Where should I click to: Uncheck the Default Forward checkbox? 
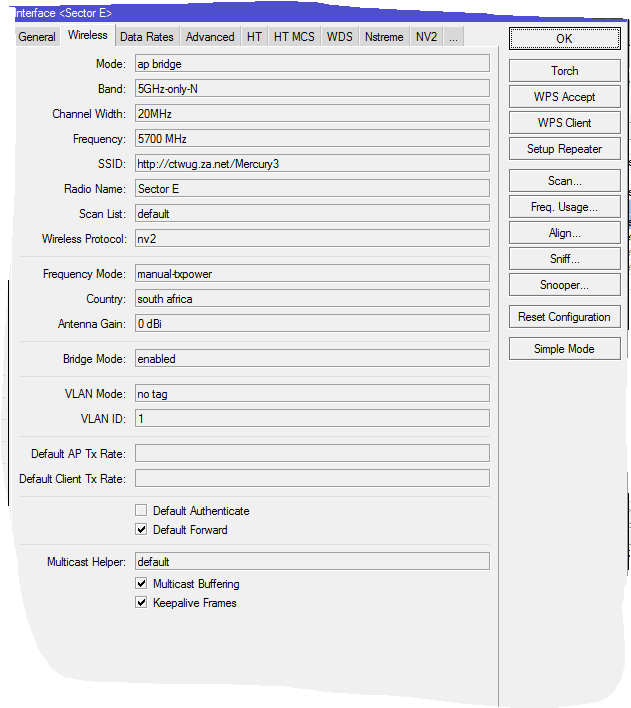click(x=141, y=530)
